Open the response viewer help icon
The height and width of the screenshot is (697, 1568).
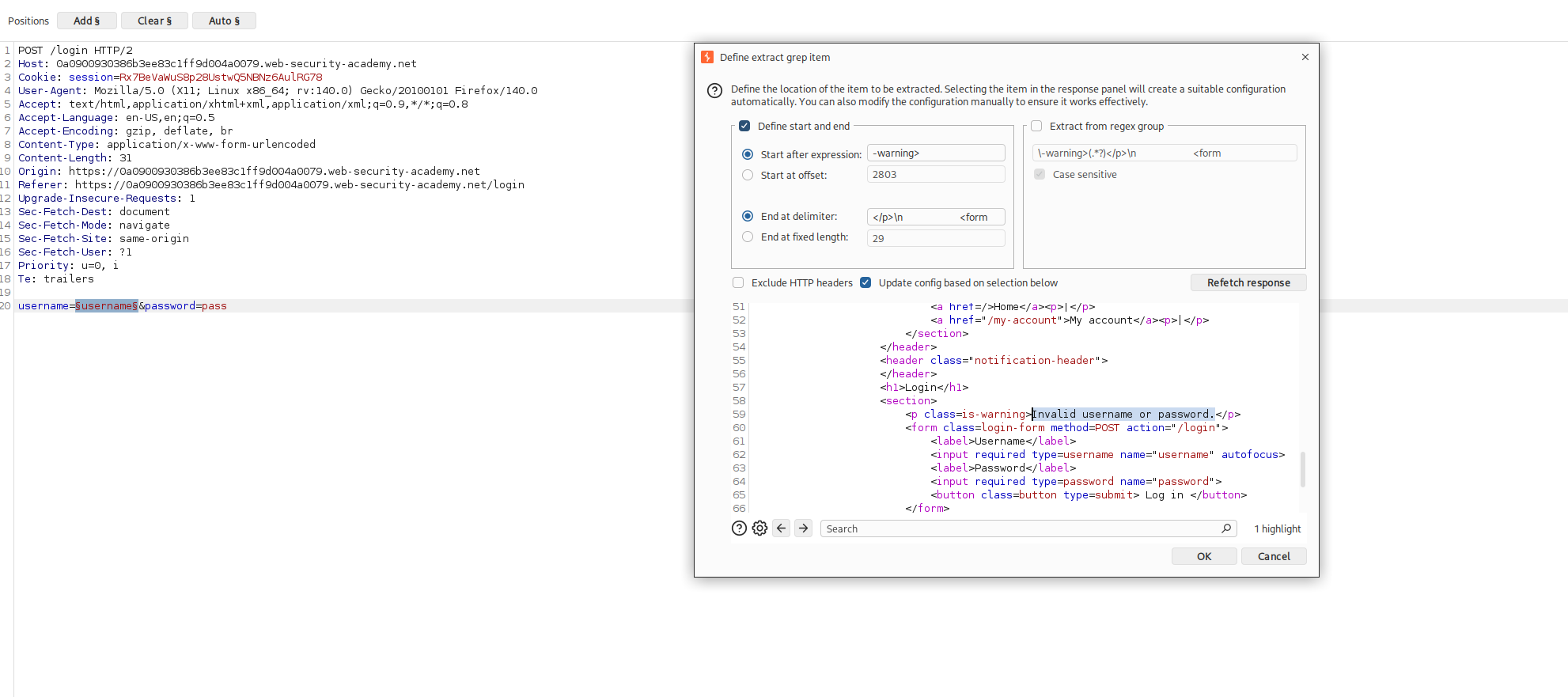point(739,528)
